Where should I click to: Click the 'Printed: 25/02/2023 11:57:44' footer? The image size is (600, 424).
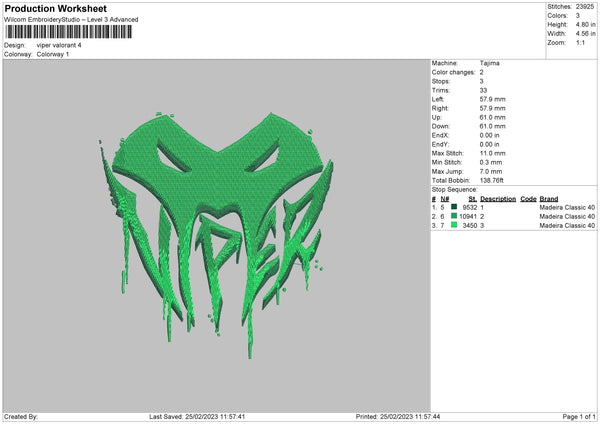pyautogui.click(x=398, y=417)
